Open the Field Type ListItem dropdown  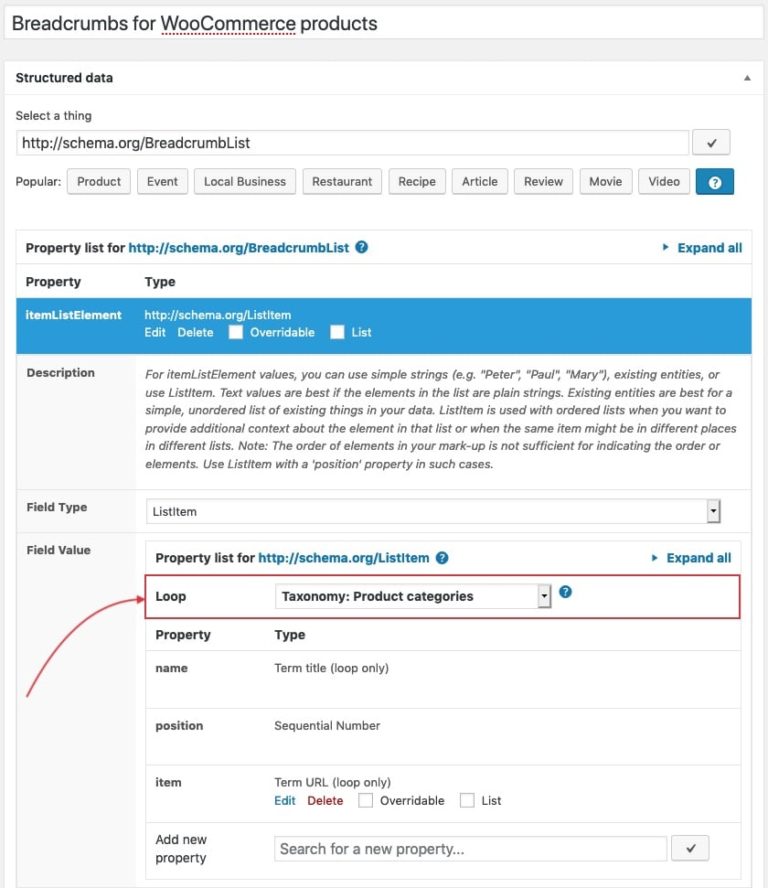433,511
